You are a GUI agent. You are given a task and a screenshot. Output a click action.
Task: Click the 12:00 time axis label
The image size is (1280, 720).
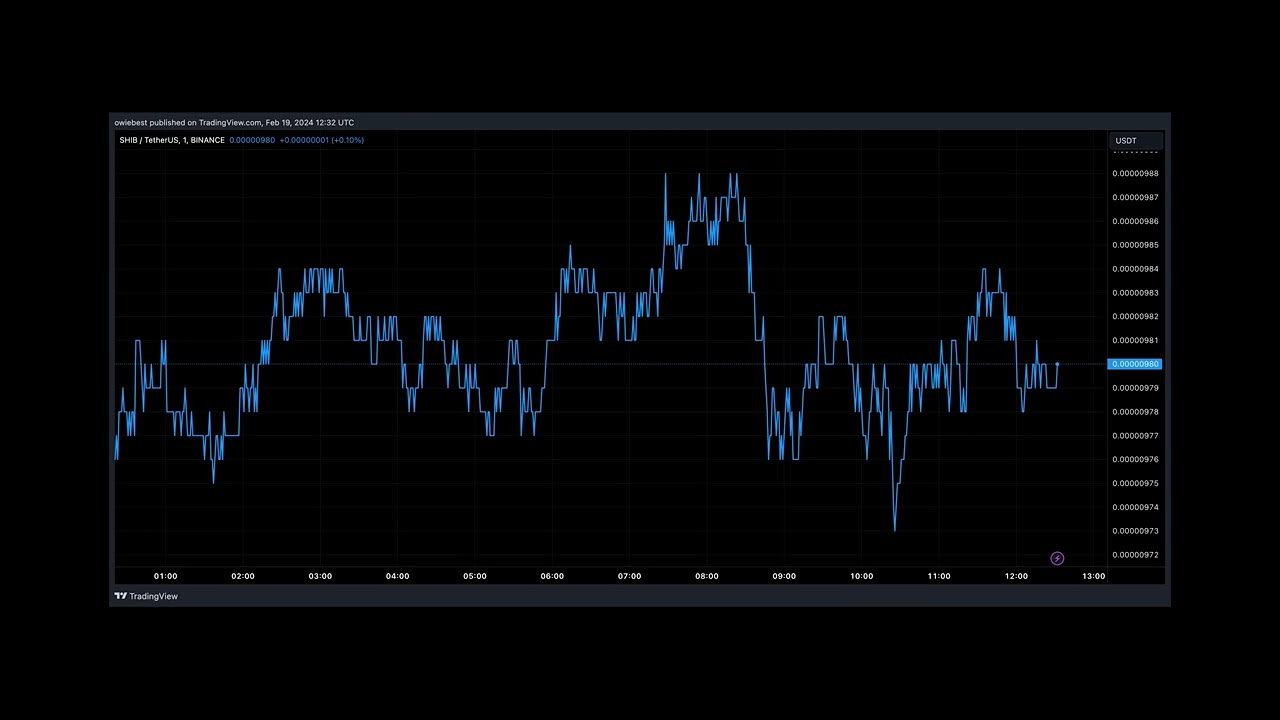click(1016, 576)
